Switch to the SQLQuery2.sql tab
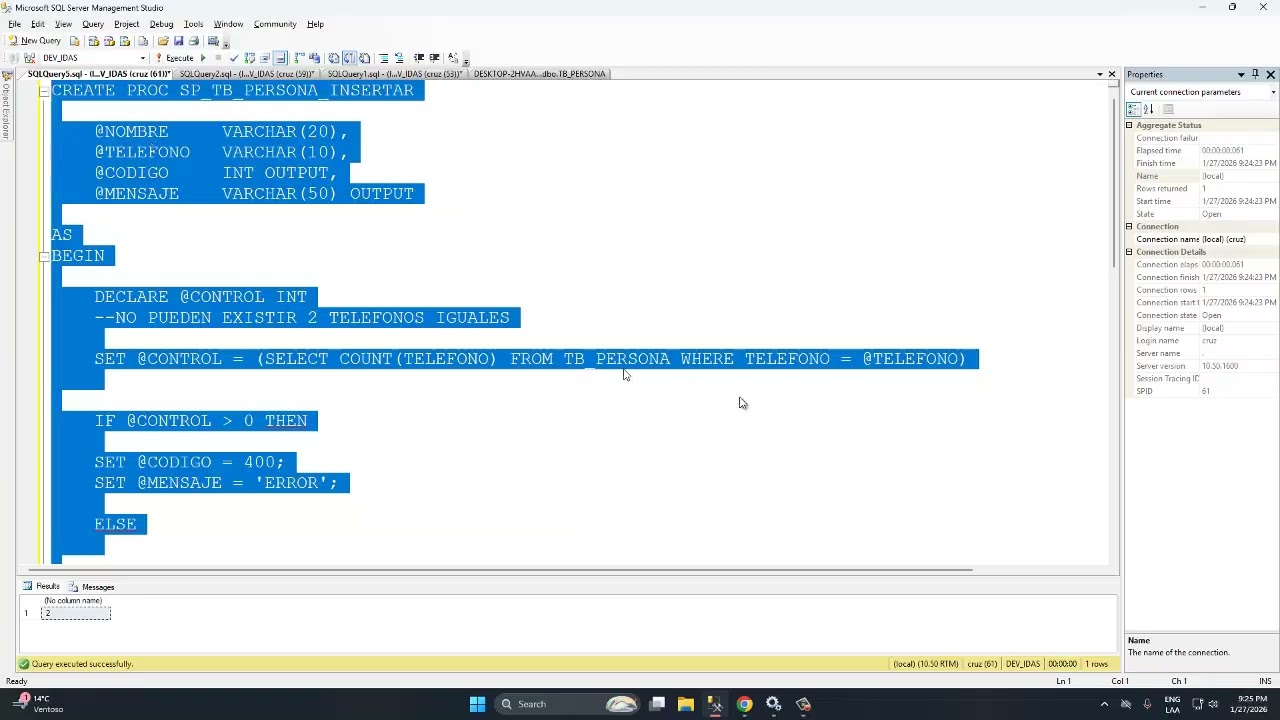This screenshot has width=1280, height=720. click(247, 74)
